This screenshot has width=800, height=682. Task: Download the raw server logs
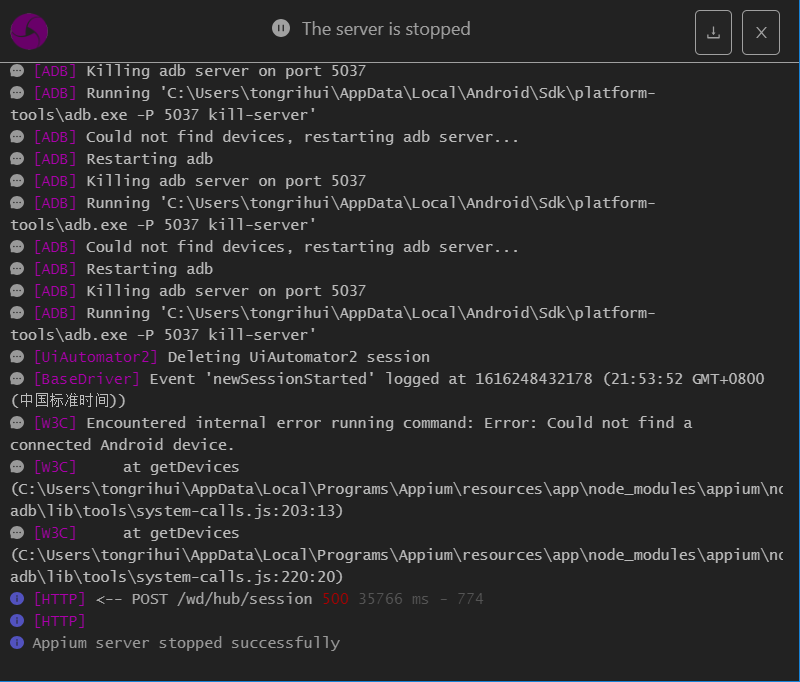point(713,33)
